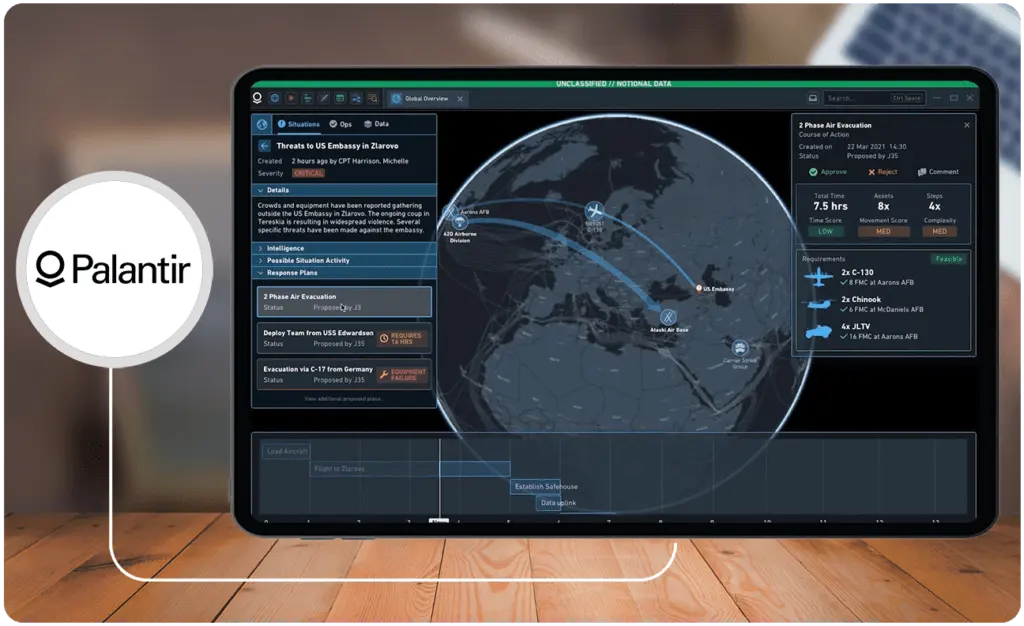Image resolution: width=1024 pixels, height=626 pixels.
Task: Approve the 2 Phase Air Evacuation plan
Action: [827, 172]
